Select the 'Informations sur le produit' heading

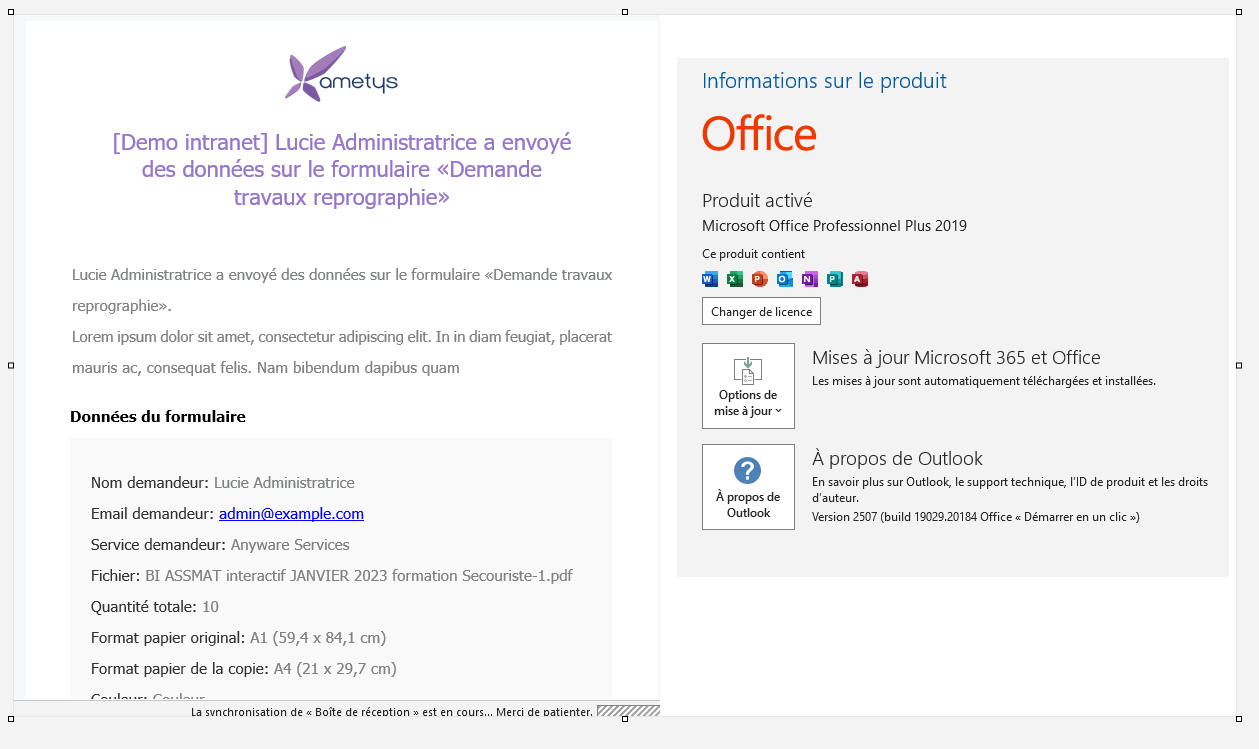tap(824, 81)
